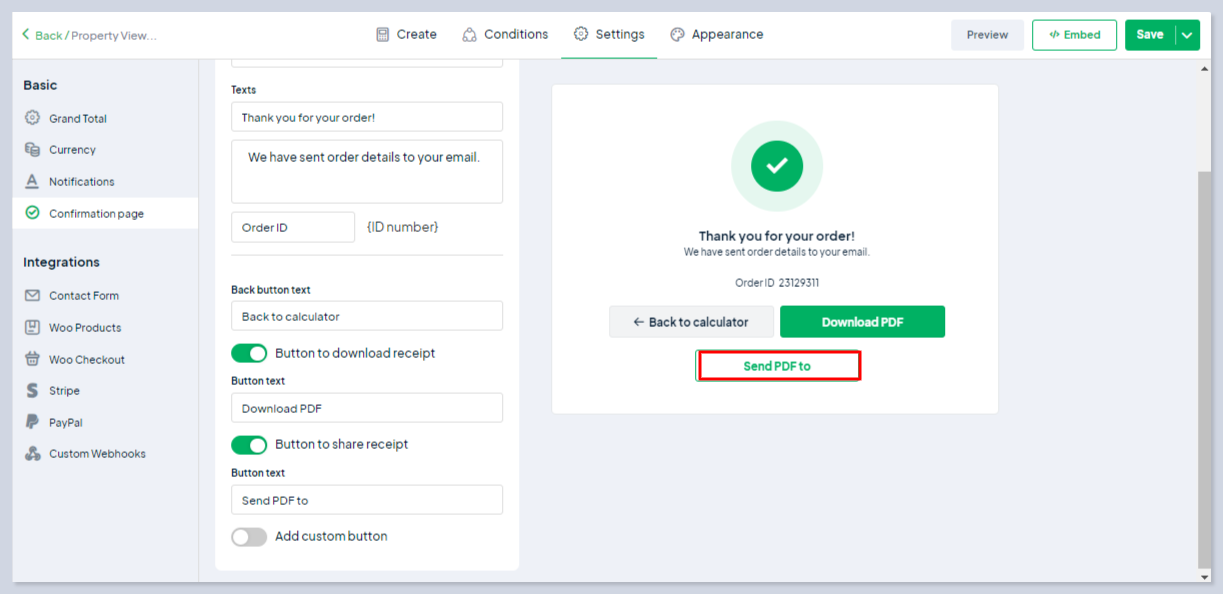Go back using the Back chevron
Image resolution: width=1223 pixels, height=594 pixels.
click(x=26, y=35)
